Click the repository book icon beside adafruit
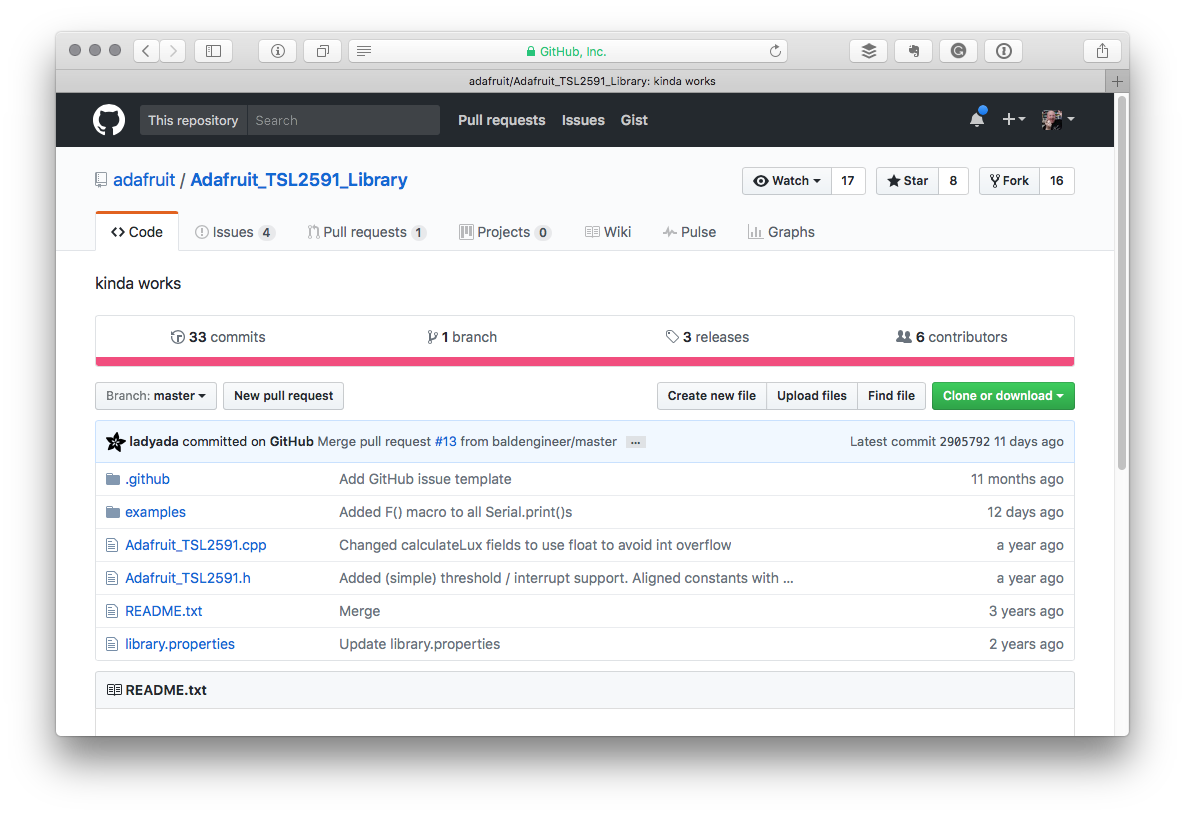This screenshot has height=816, width=1185. [x=101, y=180]
